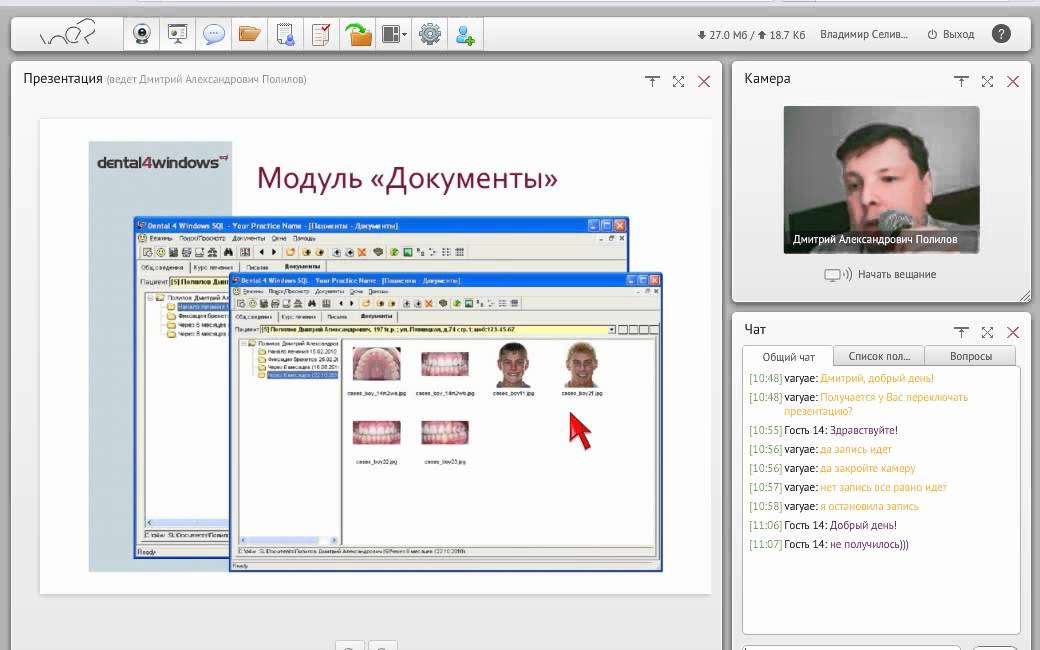Collapse the Камера panel with pin icon
The width and height of the screenshot is (1040, 650).
pyautogui.click(x=961, y=81)
